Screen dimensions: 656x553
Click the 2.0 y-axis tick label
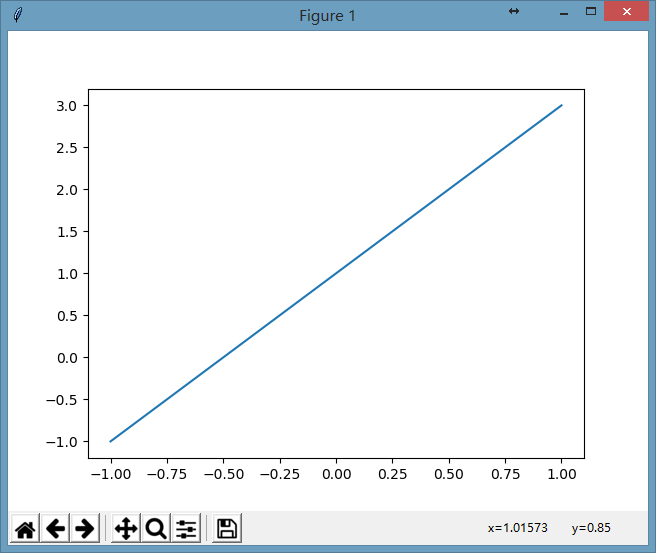click(67, 190)
